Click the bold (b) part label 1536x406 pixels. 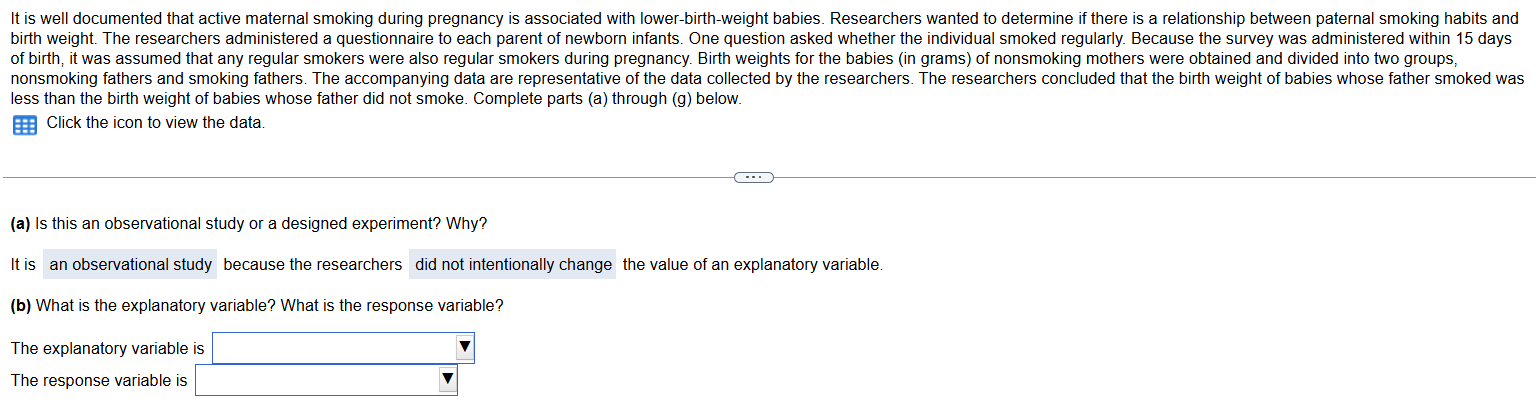pyautogui.click(x=20, y=306)
